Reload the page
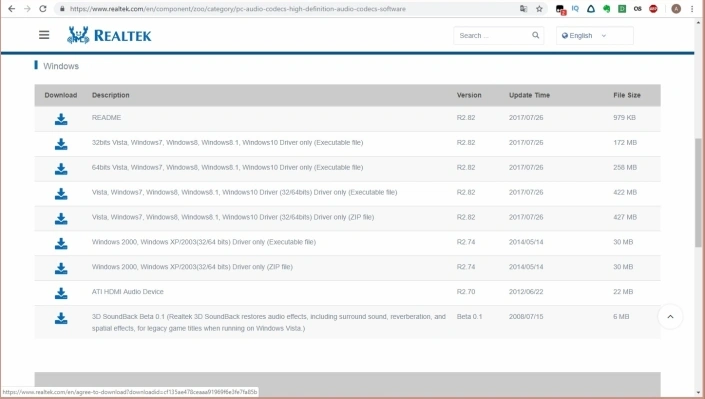The width and height of the screenshot is (705, 399). click(43, 9)
